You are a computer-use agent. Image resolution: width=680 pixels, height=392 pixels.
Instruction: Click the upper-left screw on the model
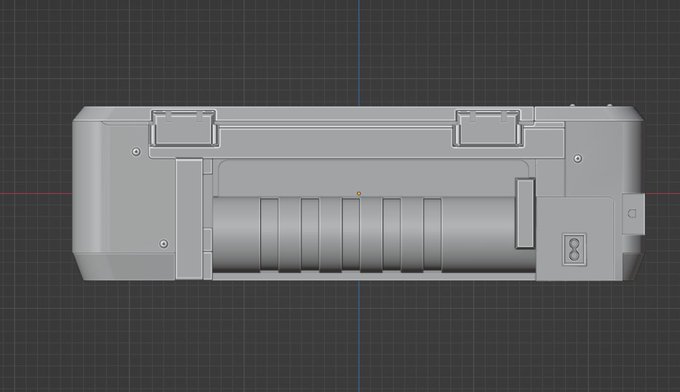pos(136,151)
